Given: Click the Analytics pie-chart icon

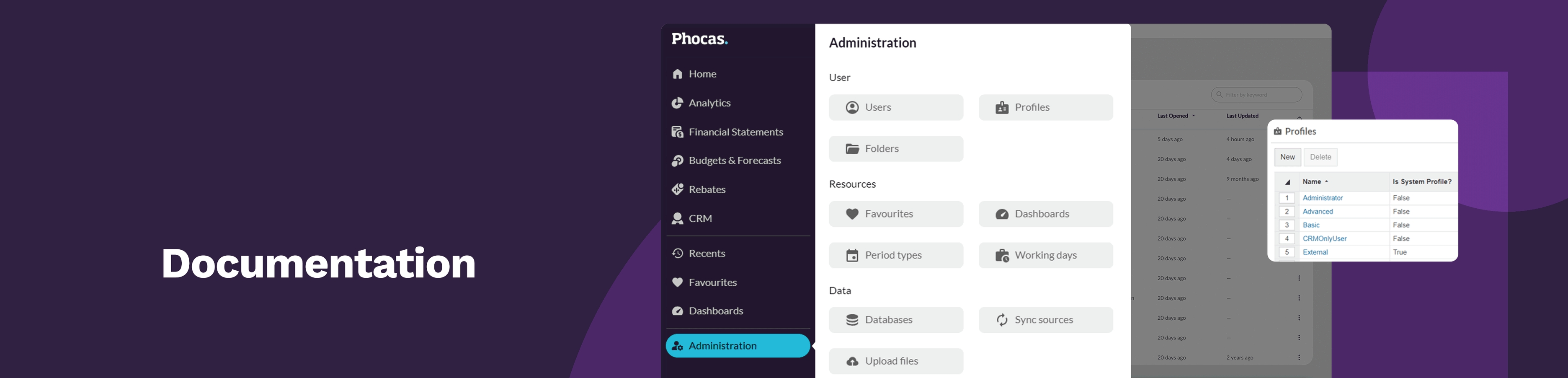Looking at the screenshot, I should pyautogui.click(x=678, y=103).
